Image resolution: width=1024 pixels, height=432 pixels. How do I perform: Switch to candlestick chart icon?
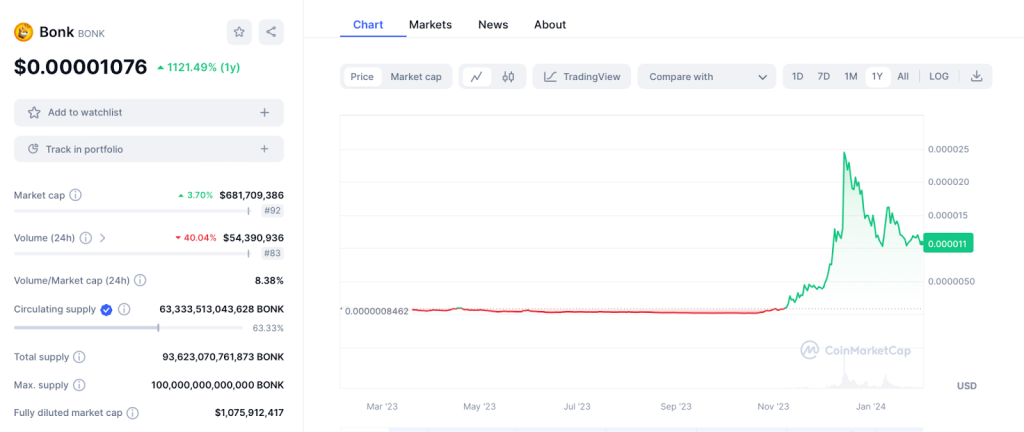(x=509, y=76)
